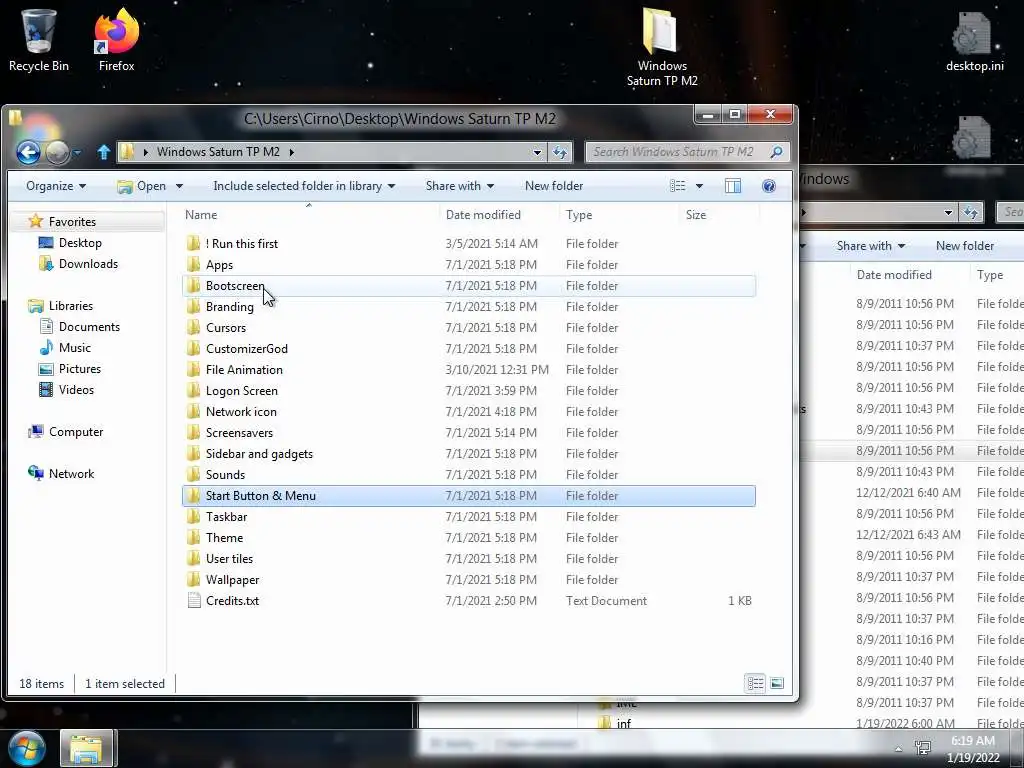Image resolution: width=1024 pixels, height=768 pixels.
Task: Open the Recycle Bin desktop icon
Action: 39,40
